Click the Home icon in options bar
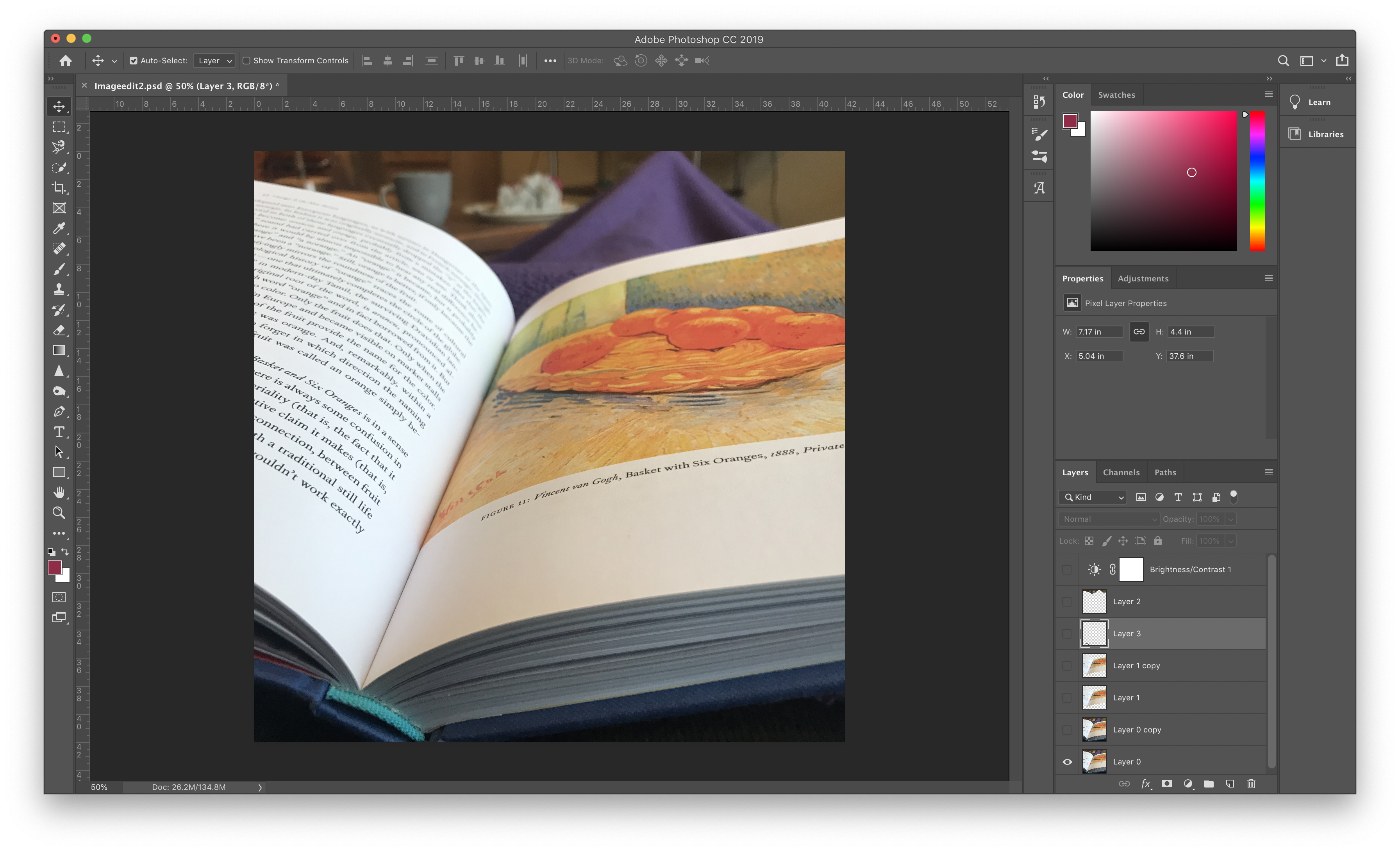Screen dimensions: 1400x852 point(66,61)
